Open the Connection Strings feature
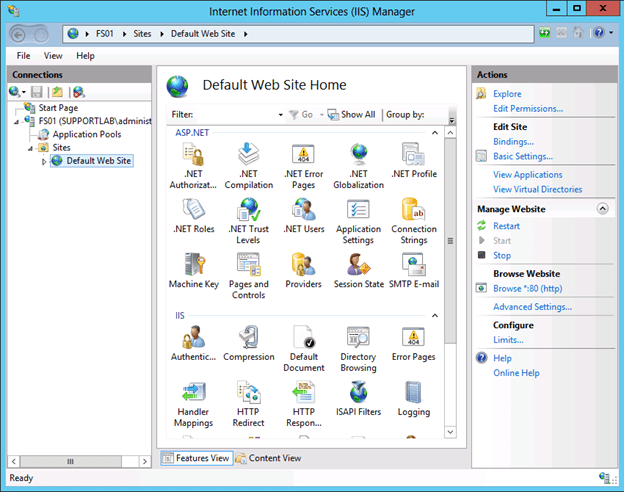 click(x=414, y=221)
